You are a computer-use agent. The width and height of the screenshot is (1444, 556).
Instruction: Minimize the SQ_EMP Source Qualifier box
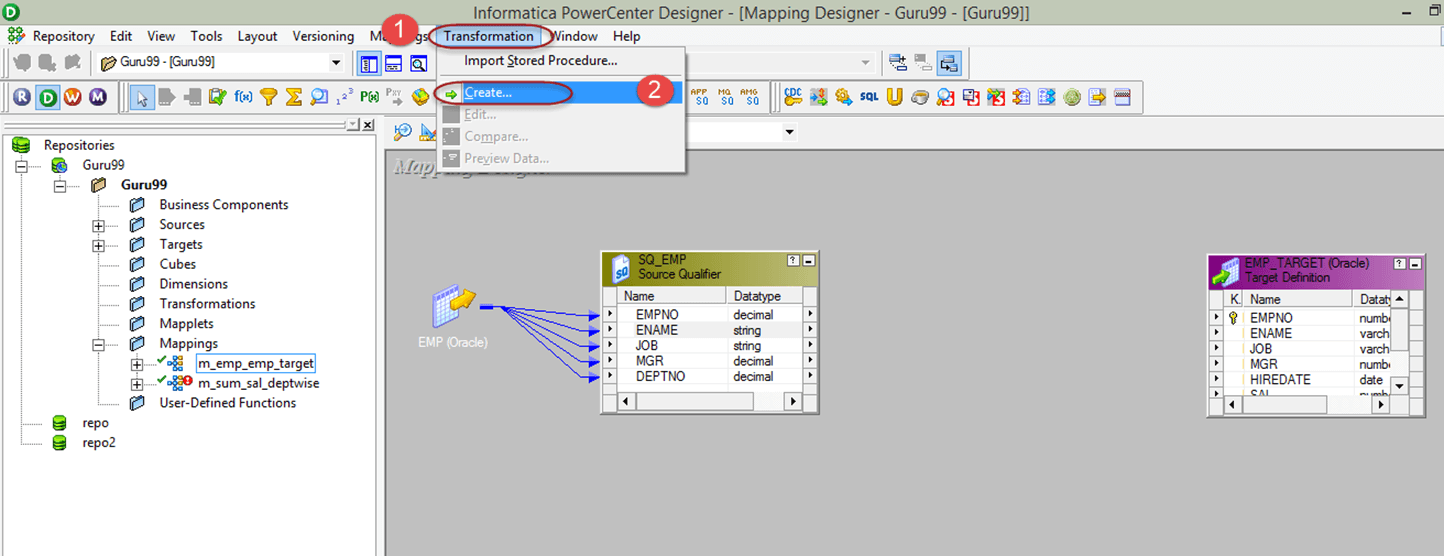coord(808,260)
